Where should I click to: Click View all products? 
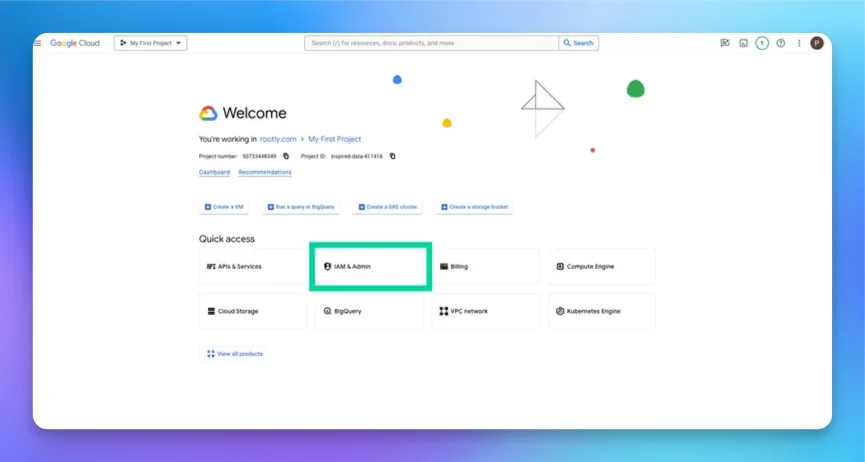(x=234, y=354)
